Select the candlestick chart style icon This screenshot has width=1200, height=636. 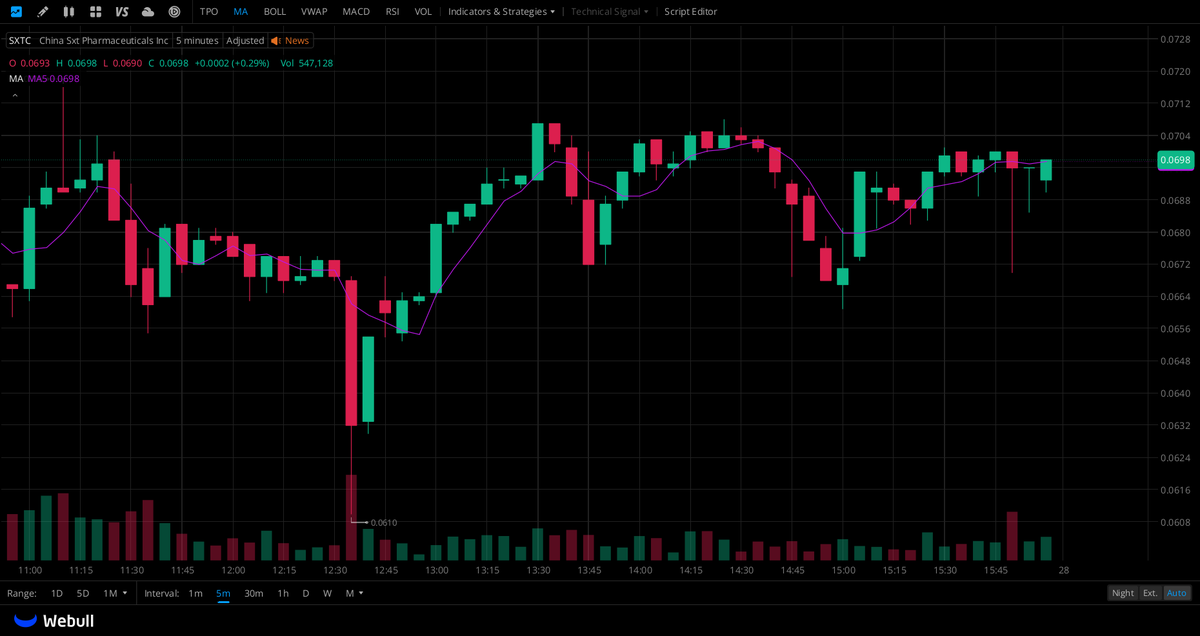pos(68,12)
